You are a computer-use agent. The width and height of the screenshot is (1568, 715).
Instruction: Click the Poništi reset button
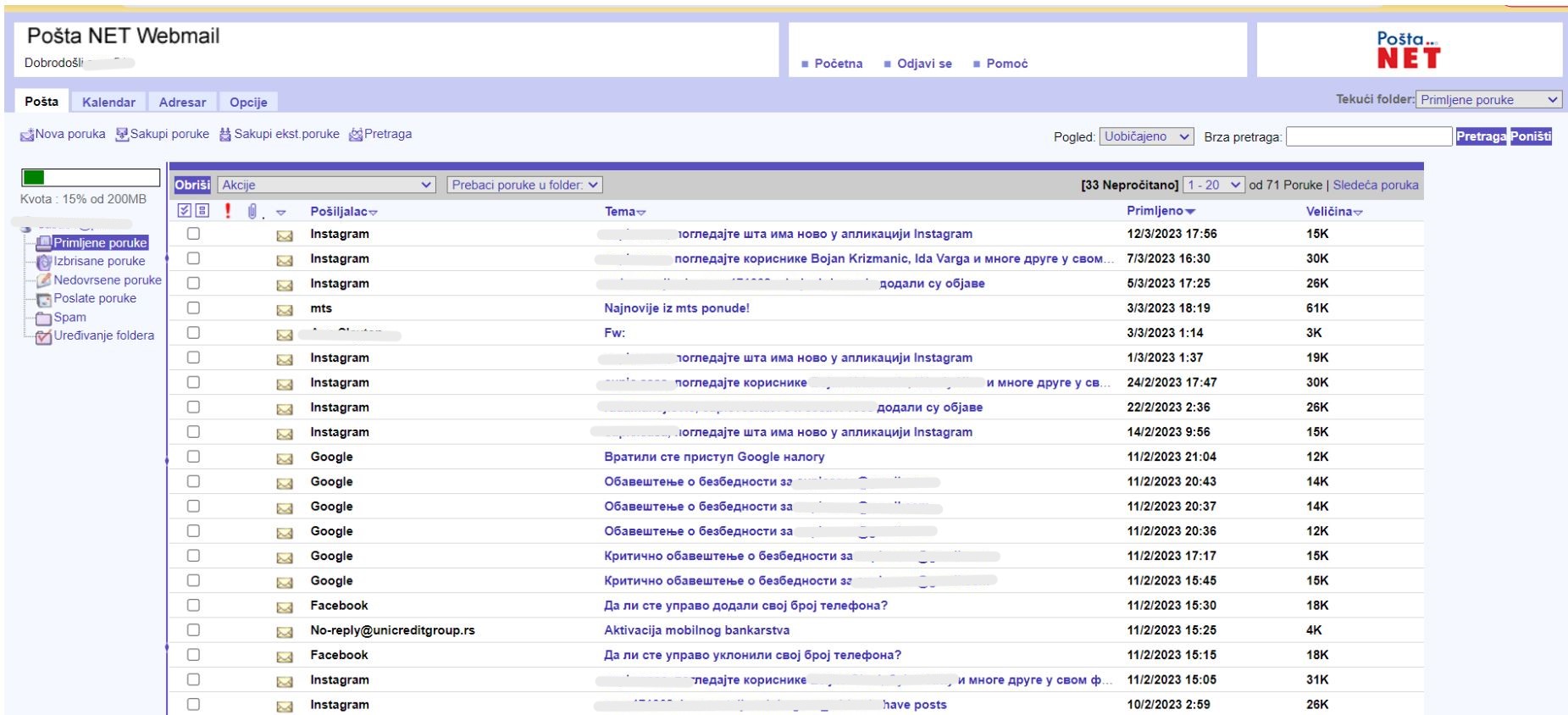[x=1531, y=136]
